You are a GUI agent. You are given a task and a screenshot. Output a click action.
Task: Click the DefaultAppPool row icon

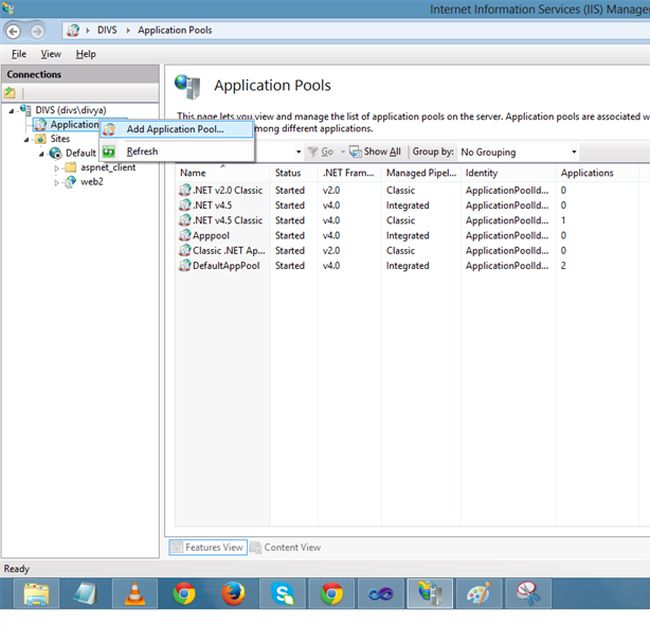coord(184,266)
